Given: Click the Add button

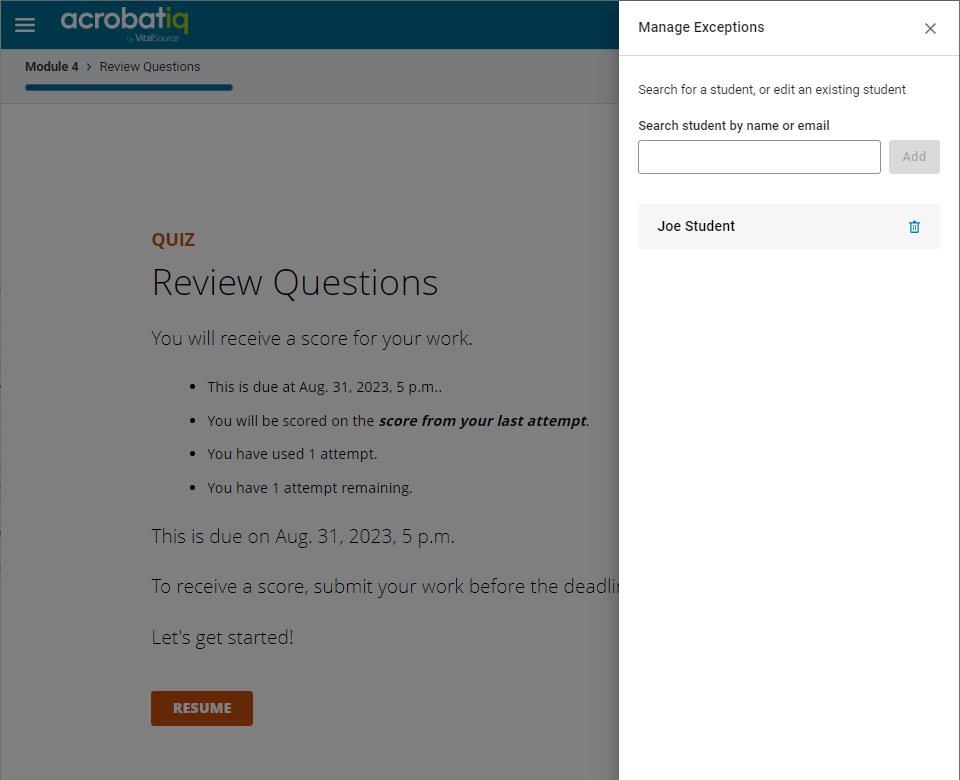Looking at the screenshot, I should click(914, 157).
